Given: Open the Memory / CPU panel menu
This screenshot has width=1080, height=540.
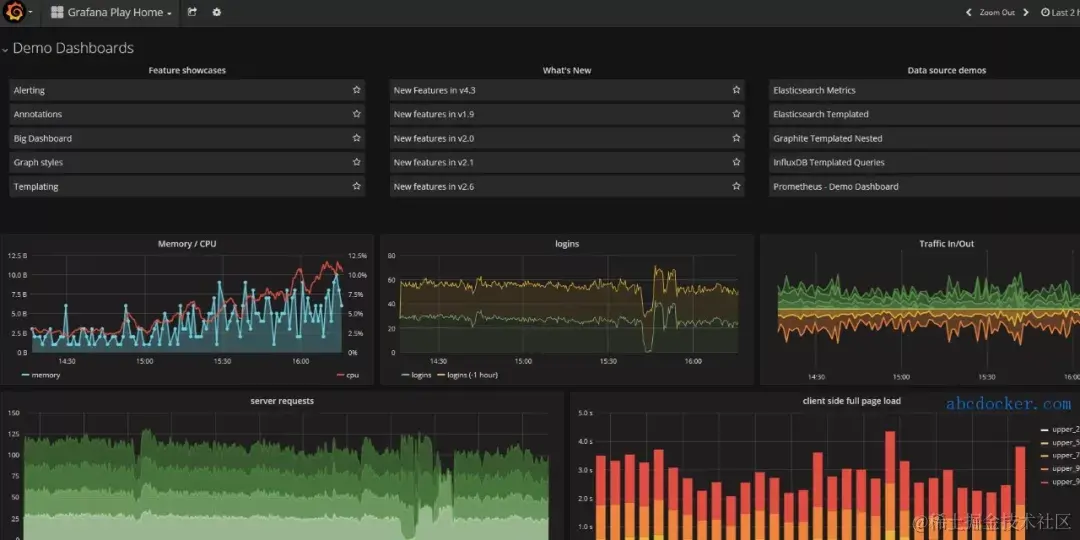Looking at the screenshot, I should pyautogui.click(x=187, y=244).
